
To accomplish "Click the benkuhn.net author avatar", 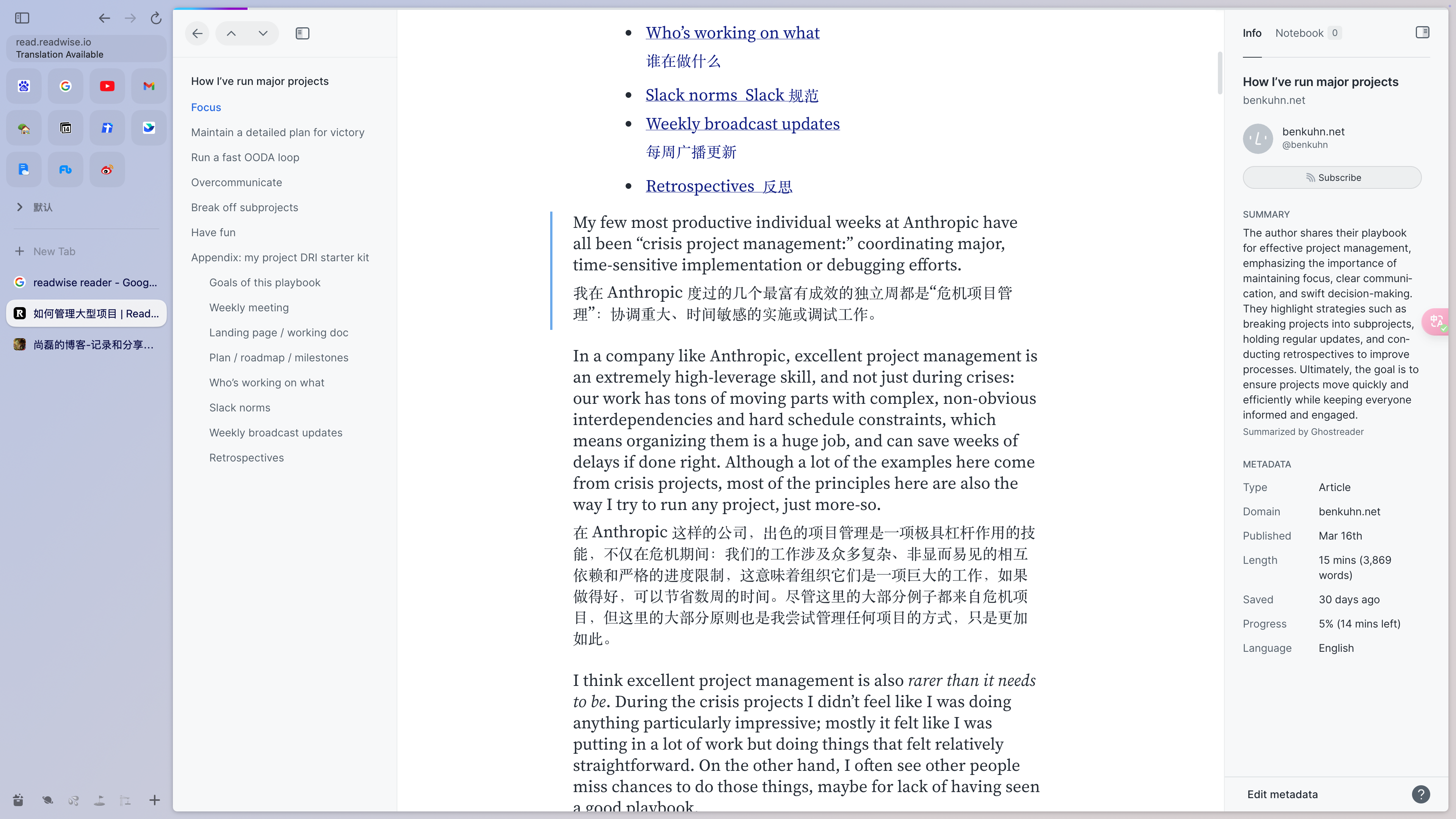I will coord(1258,138).
